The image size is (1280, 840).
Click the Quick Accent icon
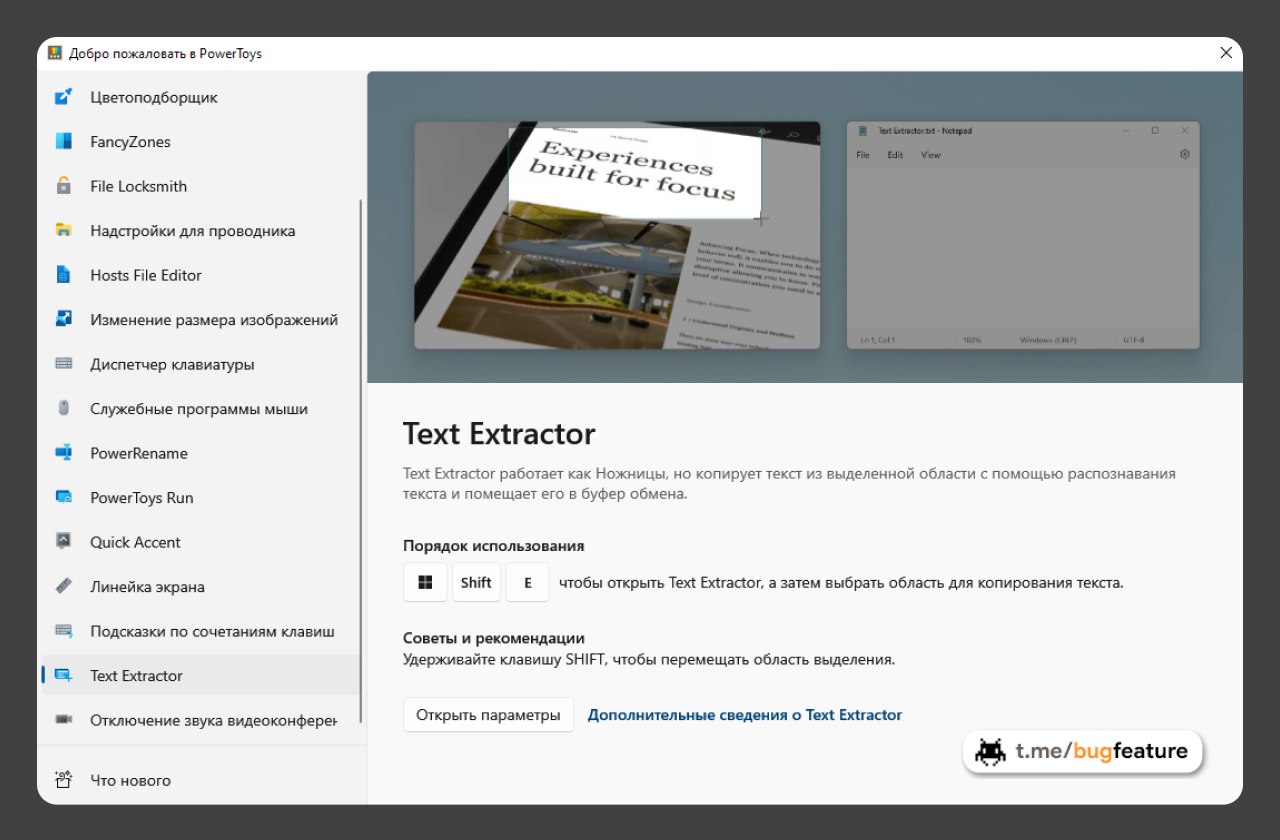click(64, 542)
